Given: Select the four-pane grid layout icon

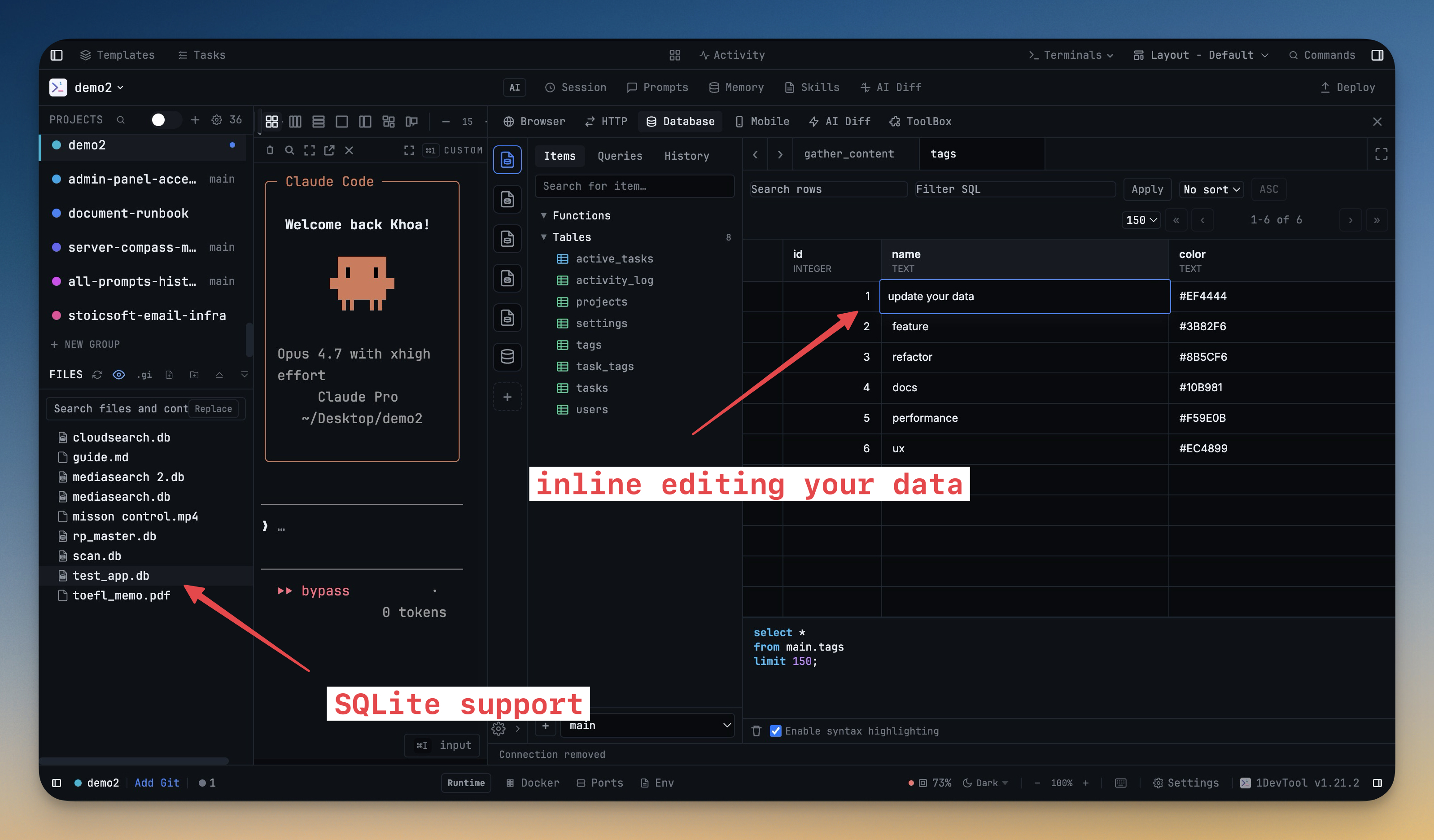Looking at the screenshot, I should 272,121.
